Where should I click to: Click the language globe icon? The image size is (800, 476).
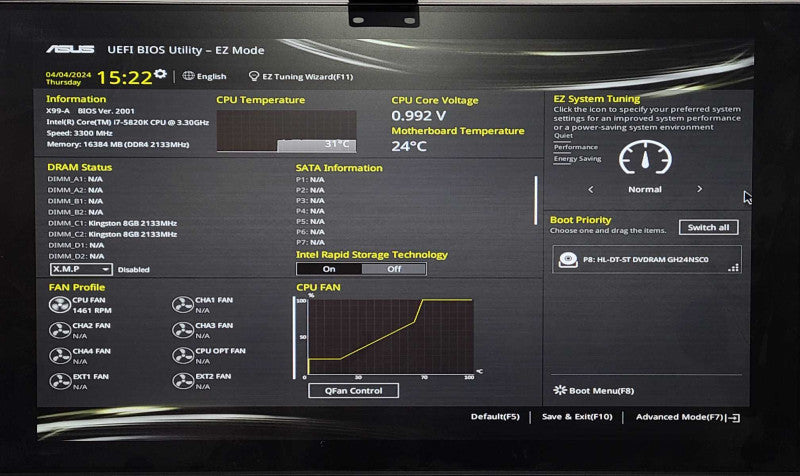pos(188,76)
